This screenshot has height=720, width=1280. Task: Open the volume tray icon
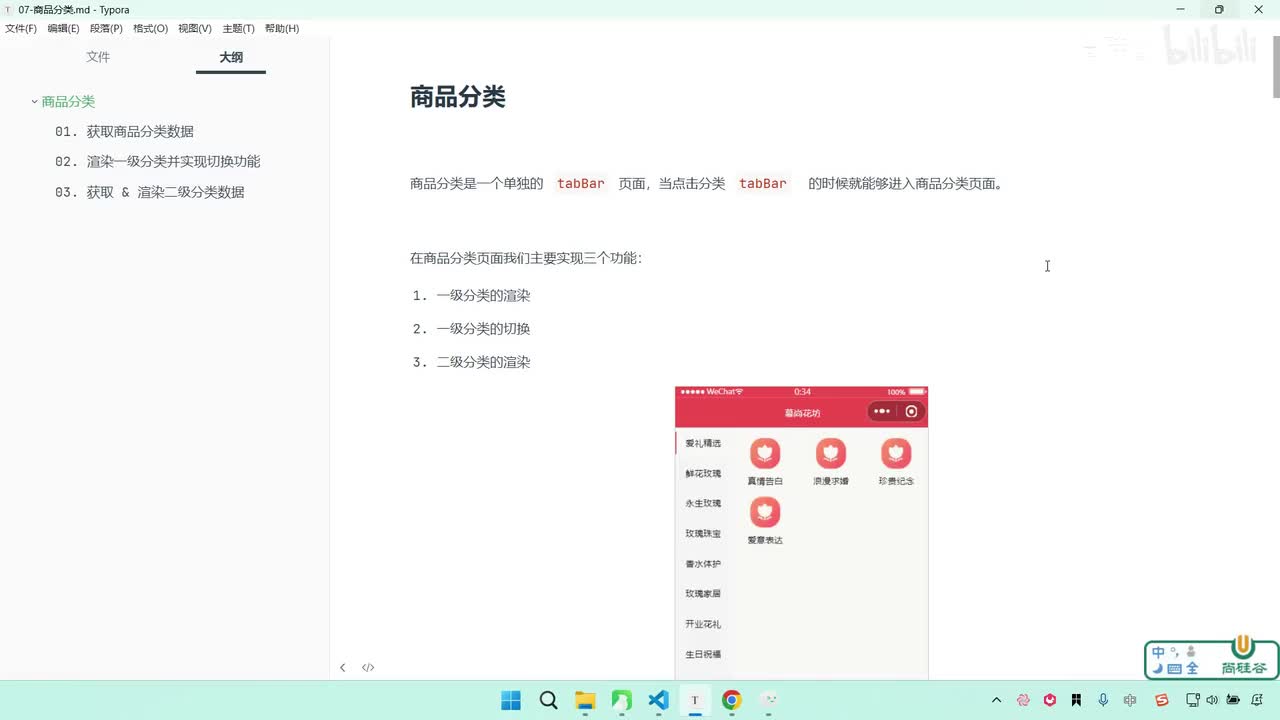tap(1212, 700)
